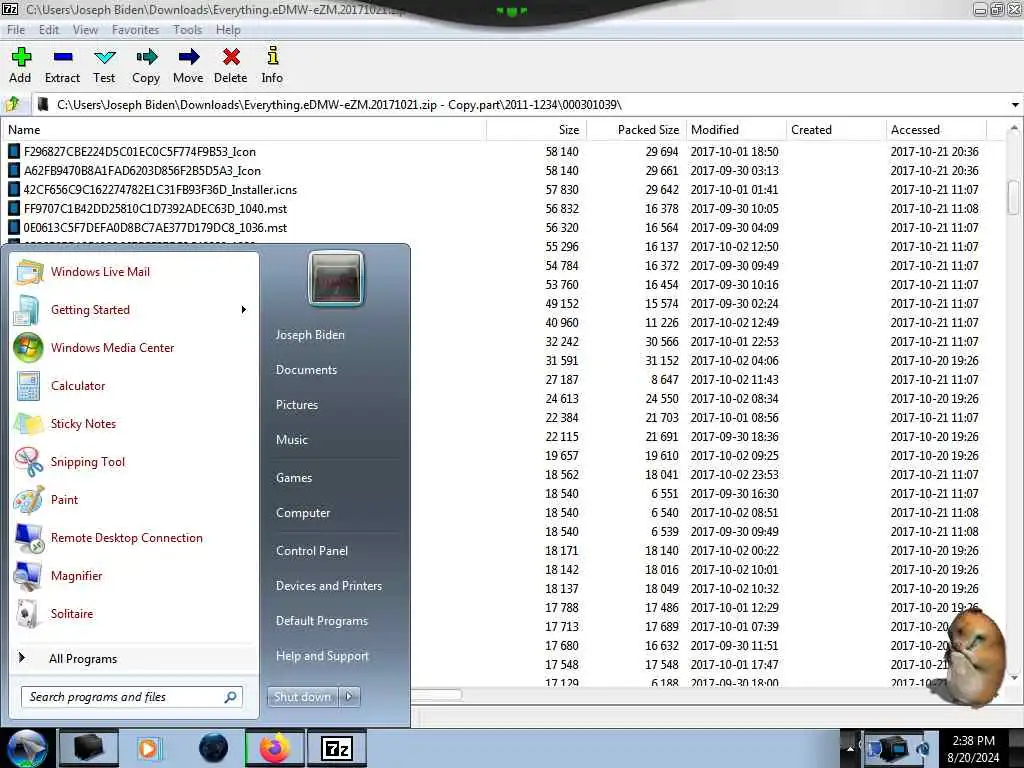1024x768 pixels.
Task: Open the Favorites menu
Action: [135, 30]
